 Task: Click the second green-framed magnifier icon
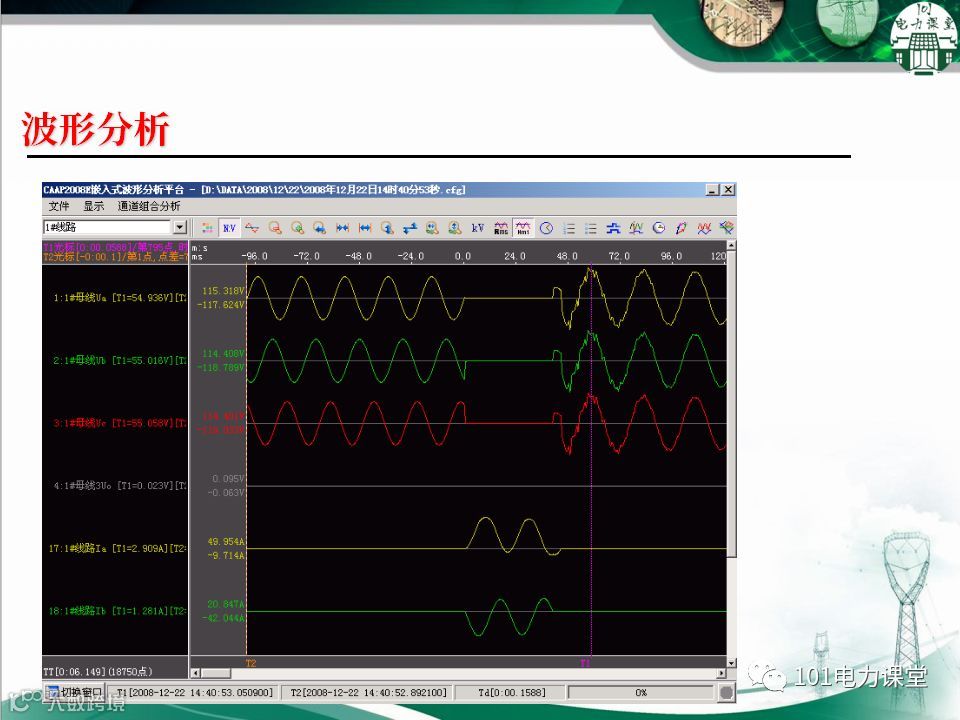[x=455, y=228]
